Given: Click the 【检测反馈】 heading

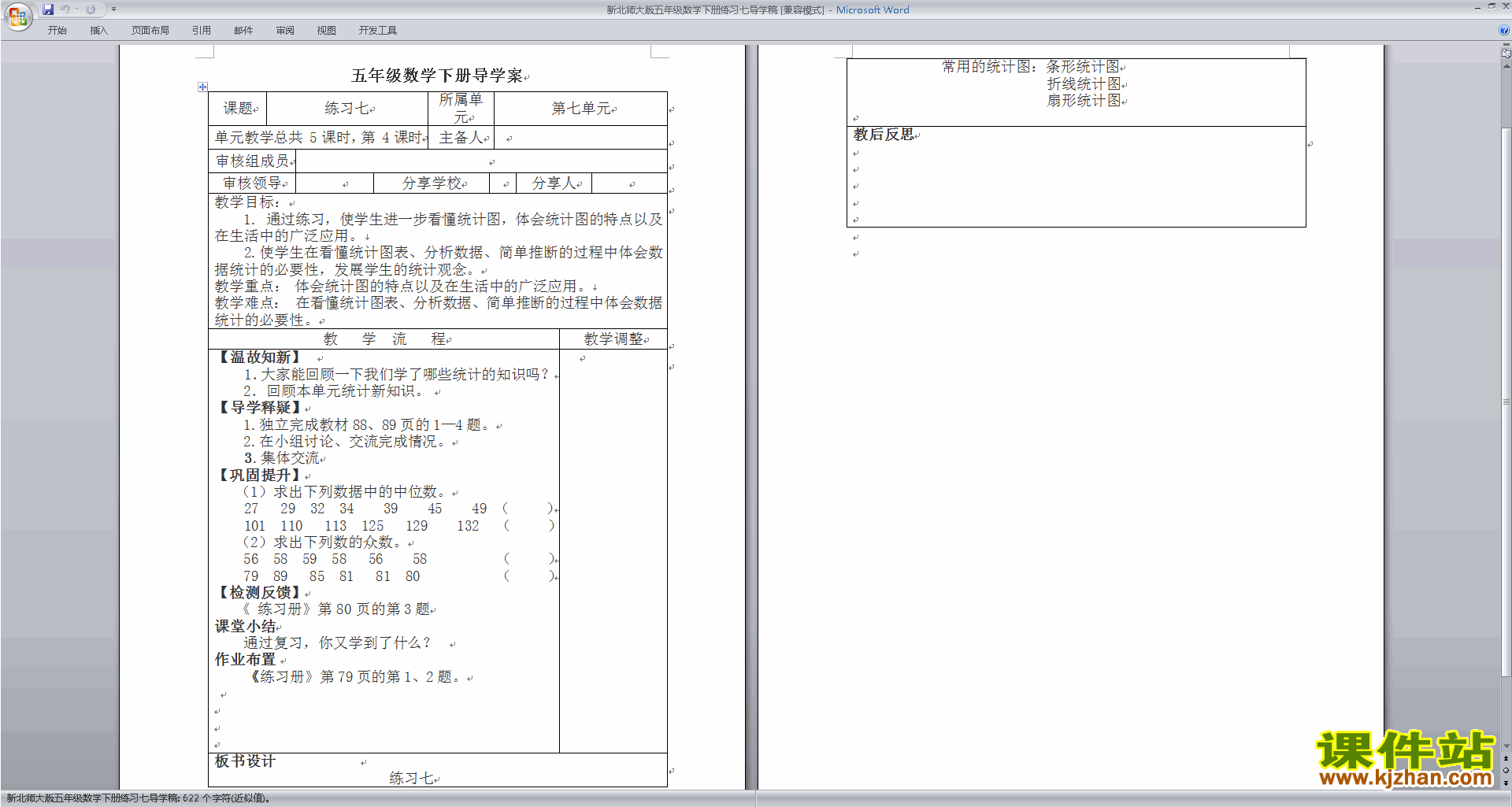Looking at the screenshot, I should [x=260, y=593].
